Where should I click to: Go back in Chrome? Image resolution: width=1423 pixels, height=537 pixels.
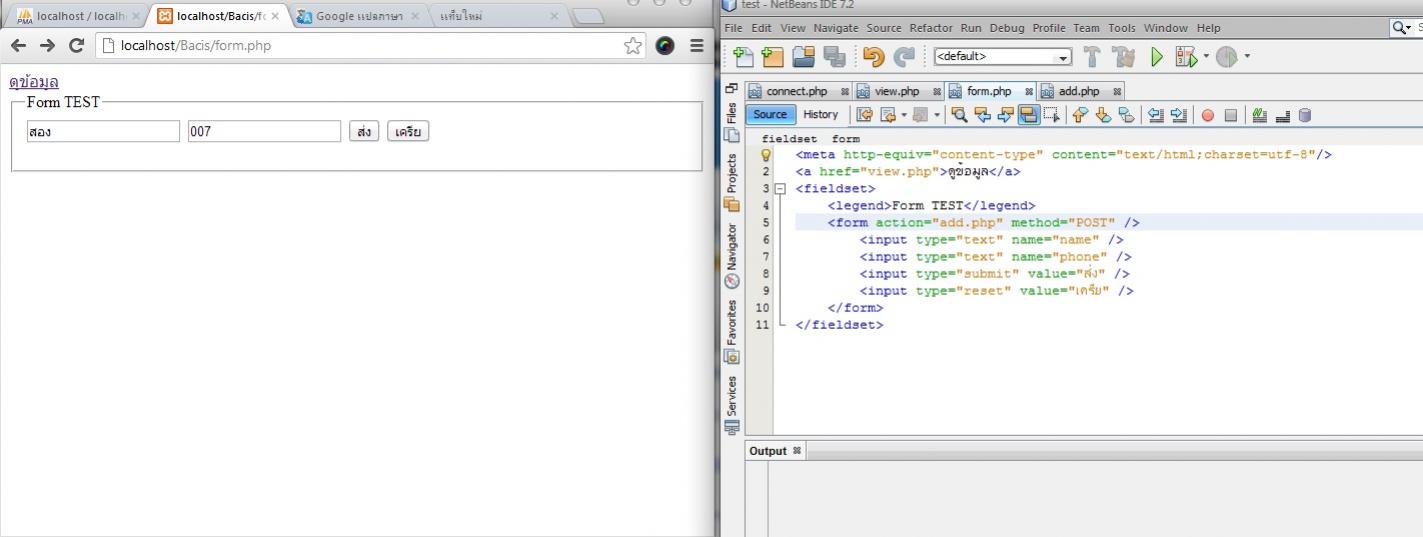19,45
